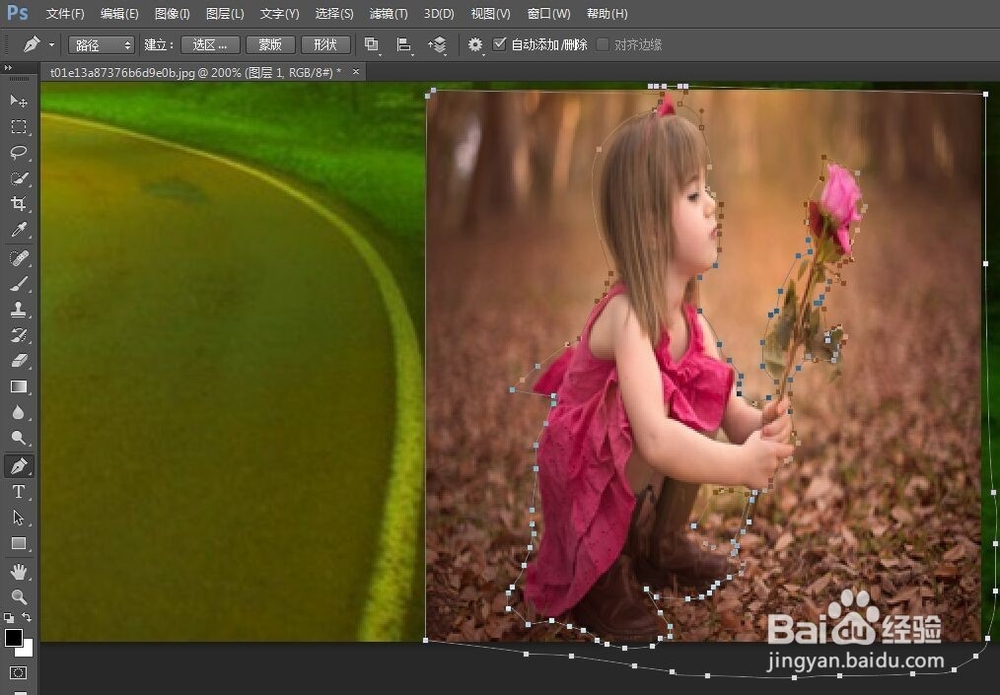
Task: Select the Spot Healing Brush tool
Action: pyautogui.click(x=18, y=258)
